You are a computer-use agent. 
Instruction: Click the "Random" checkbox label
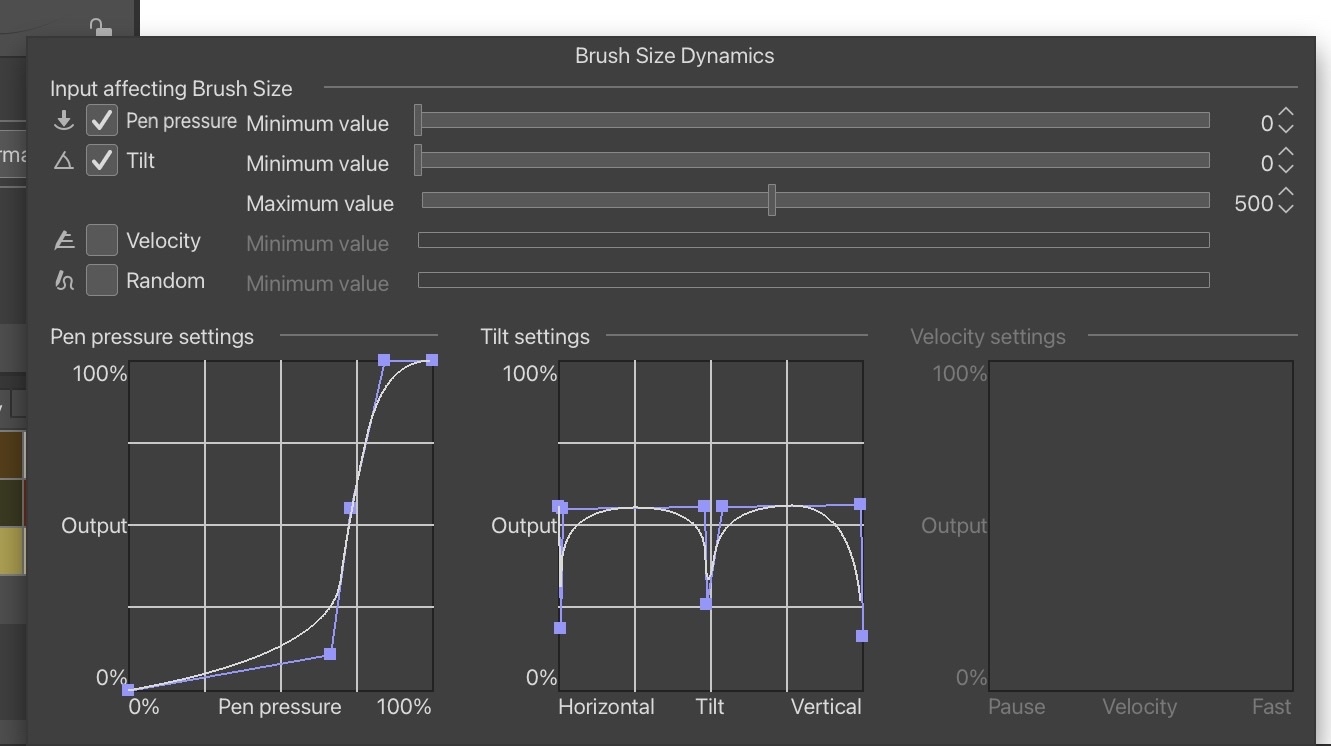point(165,281)
